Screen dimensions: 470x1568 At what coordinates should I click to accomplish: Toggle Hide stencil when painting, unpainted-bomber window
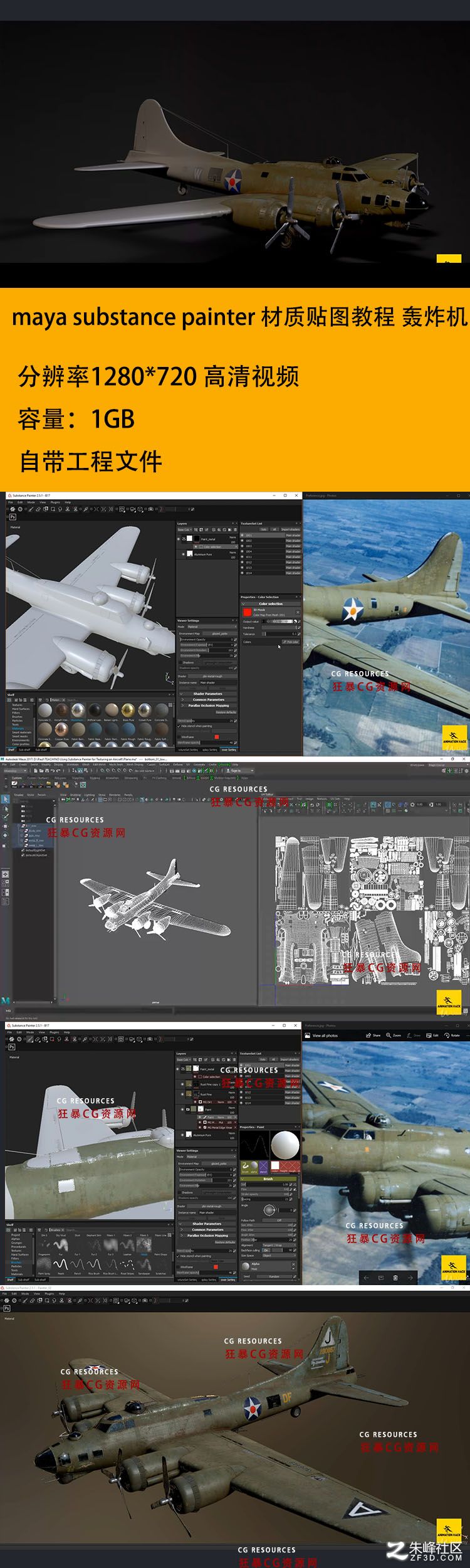[x=179, y=726]
